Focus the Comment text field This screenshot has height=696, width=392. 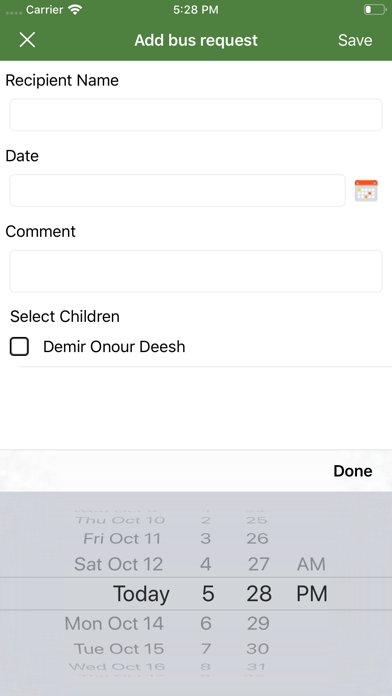click(x=196, y=271)
